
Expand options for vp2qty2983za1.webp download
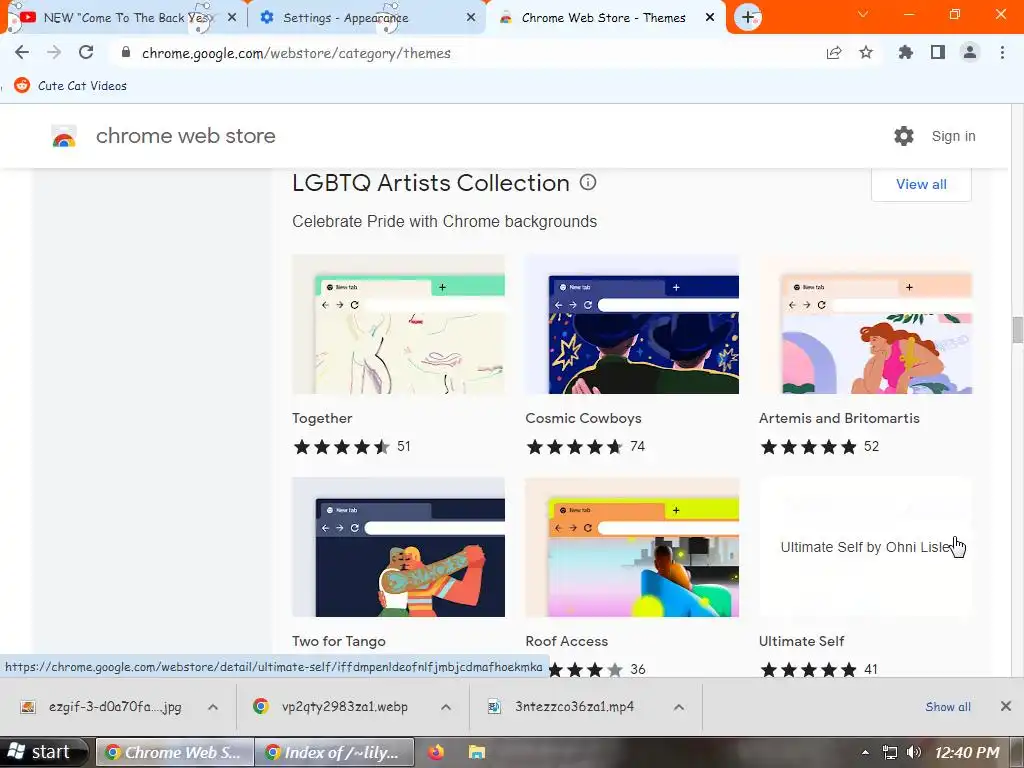[446, 707]
